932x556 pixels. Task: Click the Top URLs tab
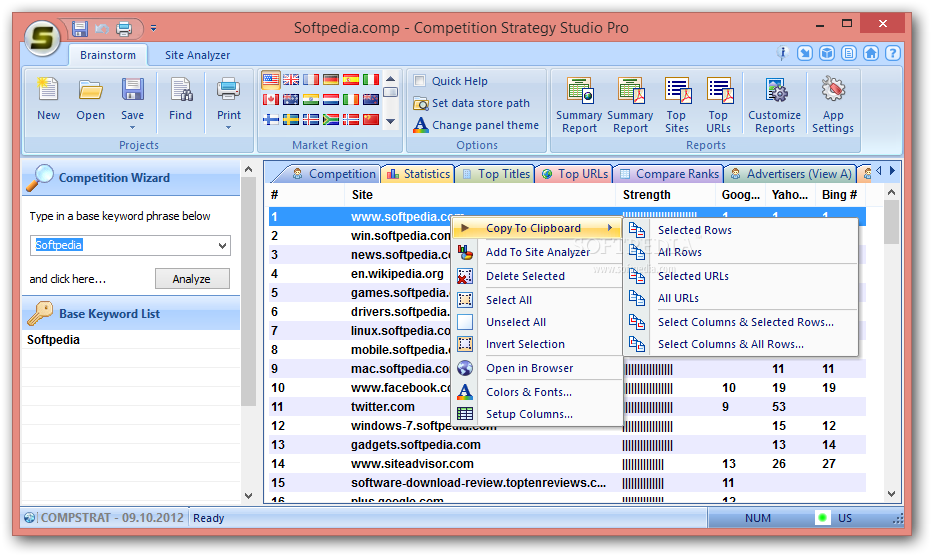[574, 174]
